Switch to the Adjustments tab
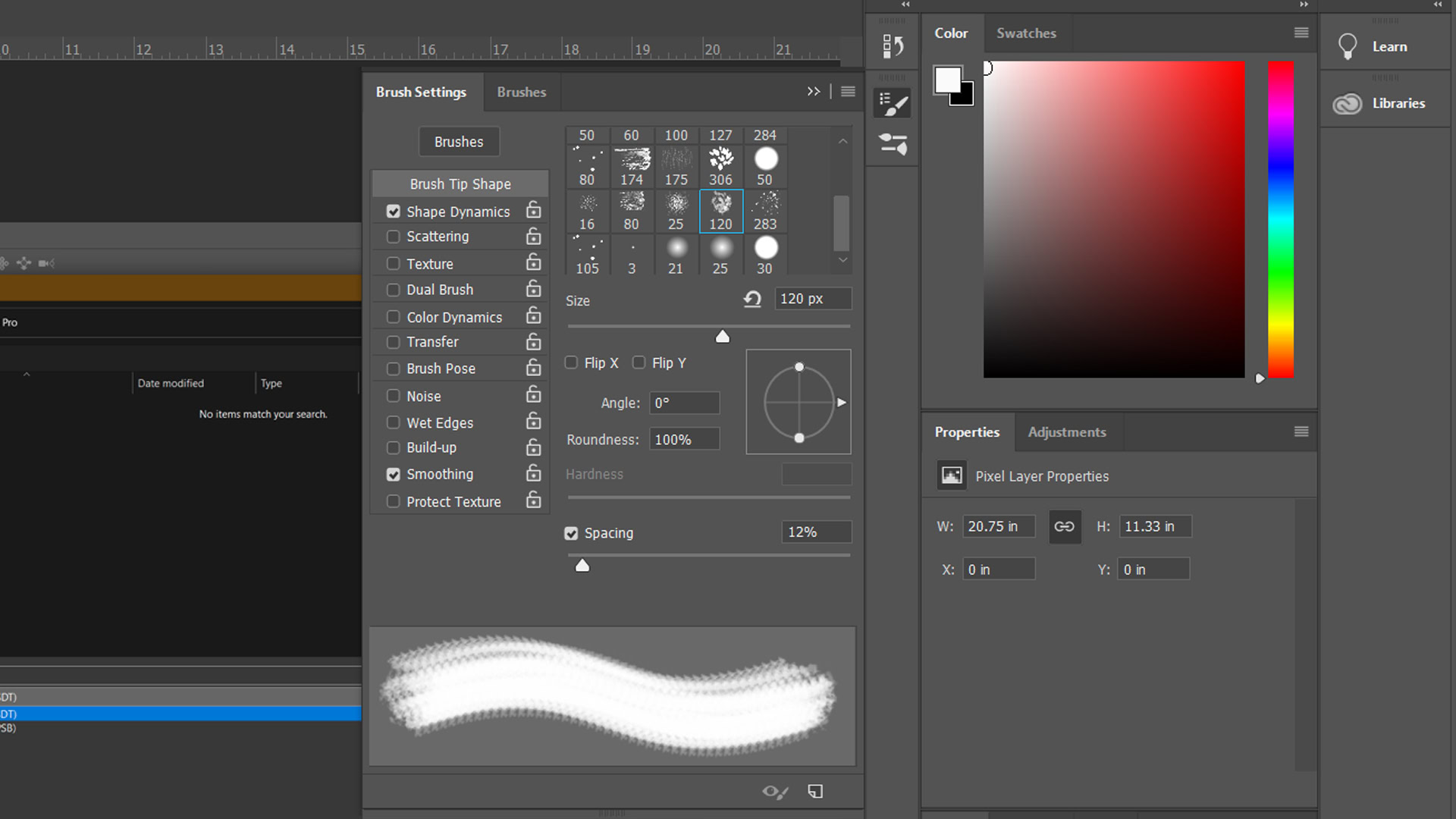Image resolution: width=1456 pixels, height=819 pixels. coord(1066,432)
